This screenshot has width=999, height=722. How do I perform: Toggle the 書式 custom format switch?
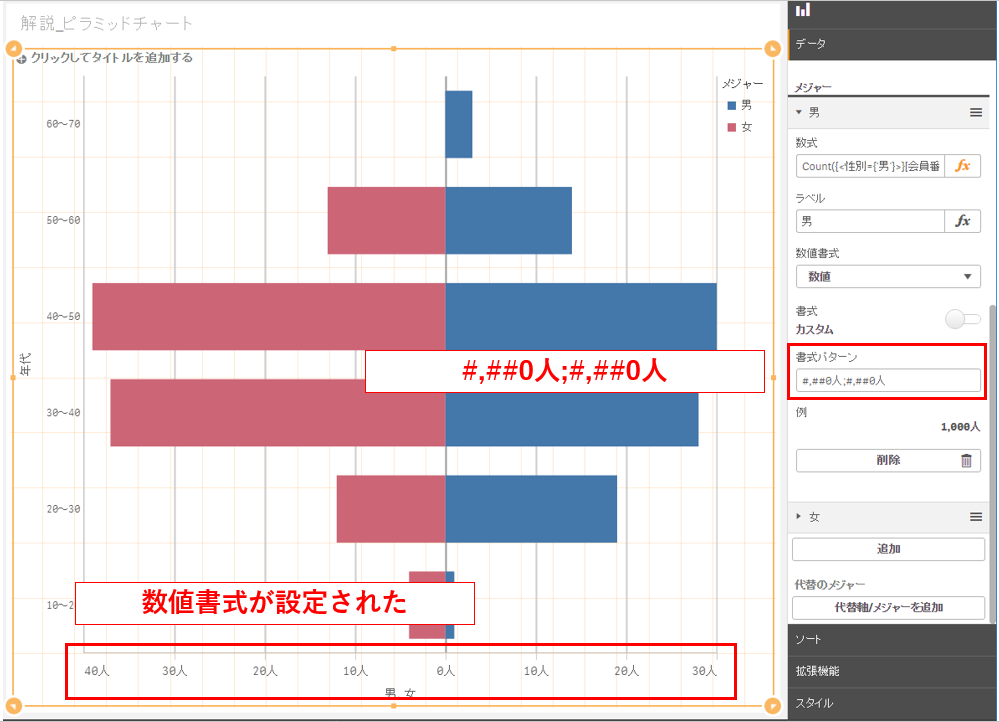click(x=962, y=319)
